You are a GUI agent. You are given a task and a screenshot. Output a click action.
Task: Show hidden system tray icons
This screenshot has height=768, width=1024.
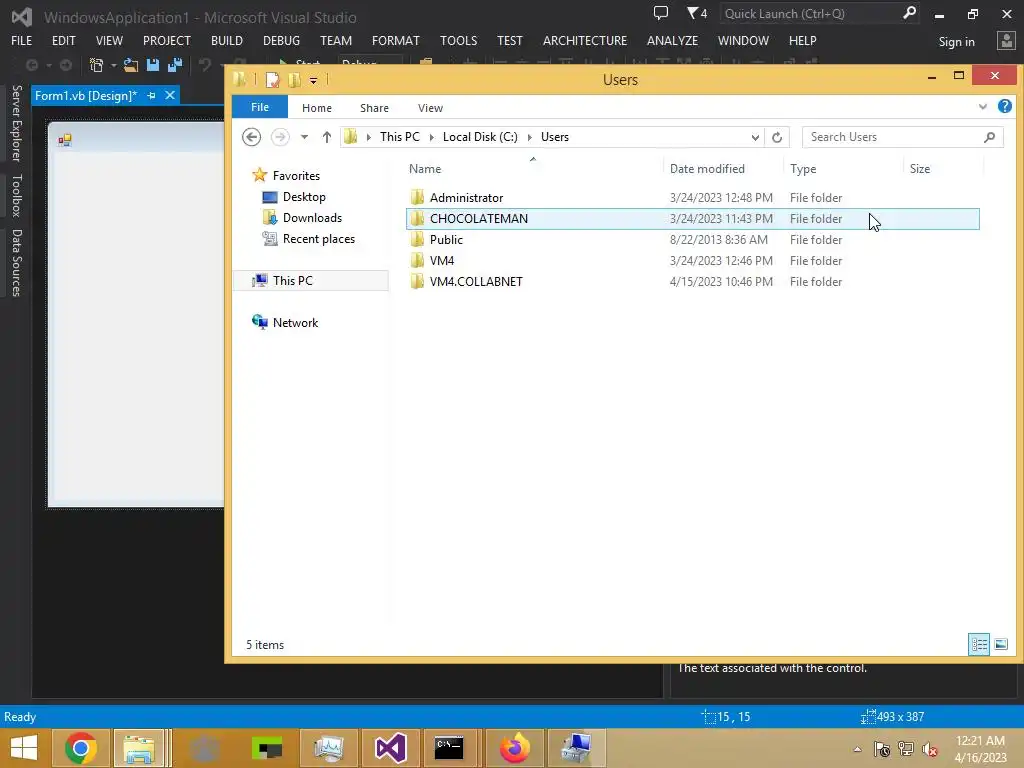[857, 749]
